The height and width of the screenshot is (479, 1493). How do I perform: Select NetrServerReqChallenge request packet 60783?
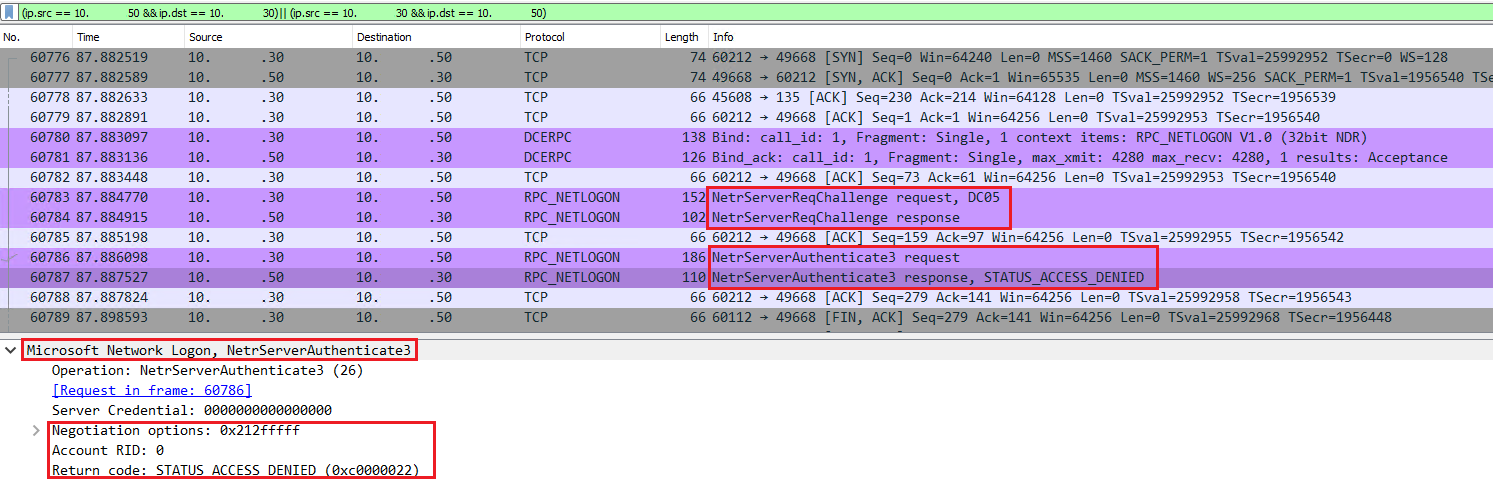point(746,197)
